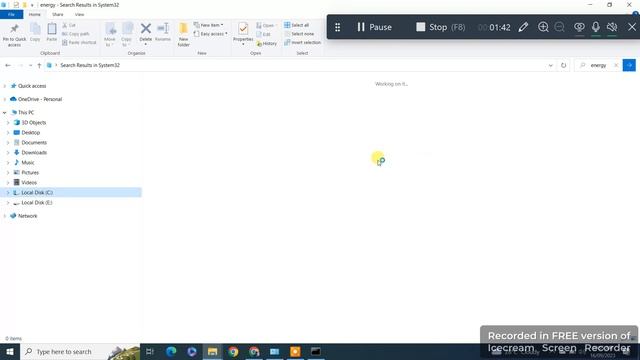The height and width of the screenshot is (360, 640).
Task: Toggle the recorder microphone
Action: click(596, 27)
